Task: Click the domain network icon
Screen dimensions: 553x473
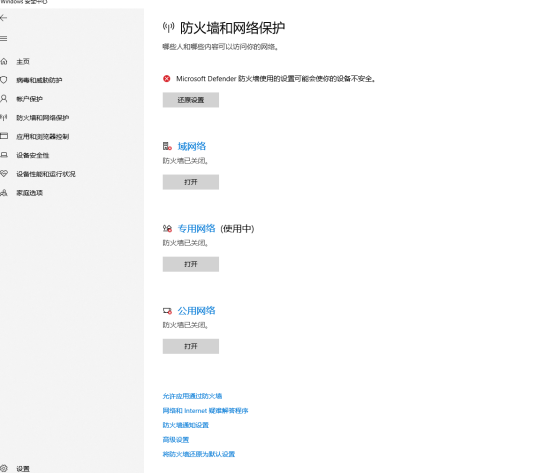Action: [x=167, y=146]
